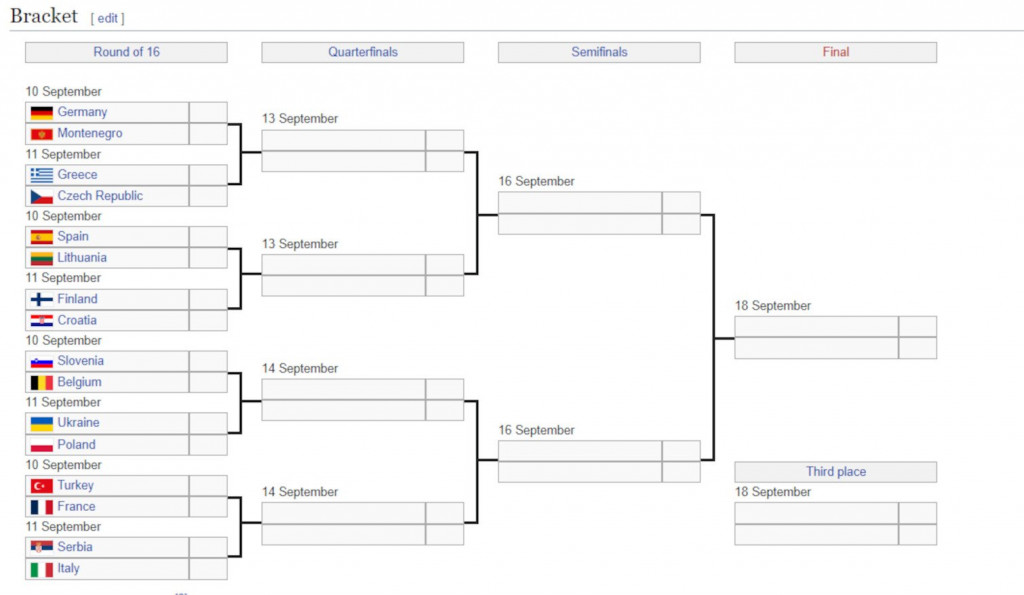Follow the France team link
Viewport: 1024px width, 595px height.
76,507
